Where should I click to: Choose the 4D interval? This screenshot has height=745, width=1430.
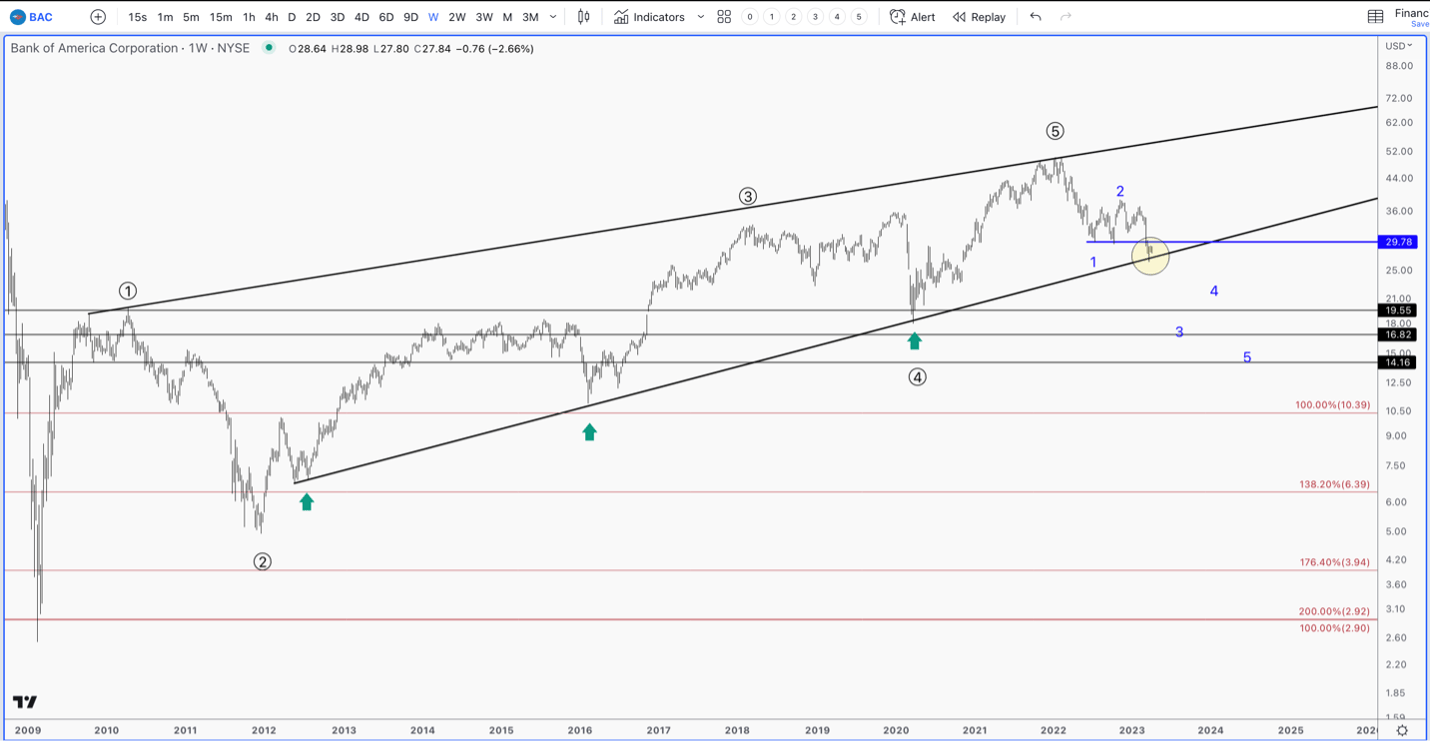(x=362, y=17)
